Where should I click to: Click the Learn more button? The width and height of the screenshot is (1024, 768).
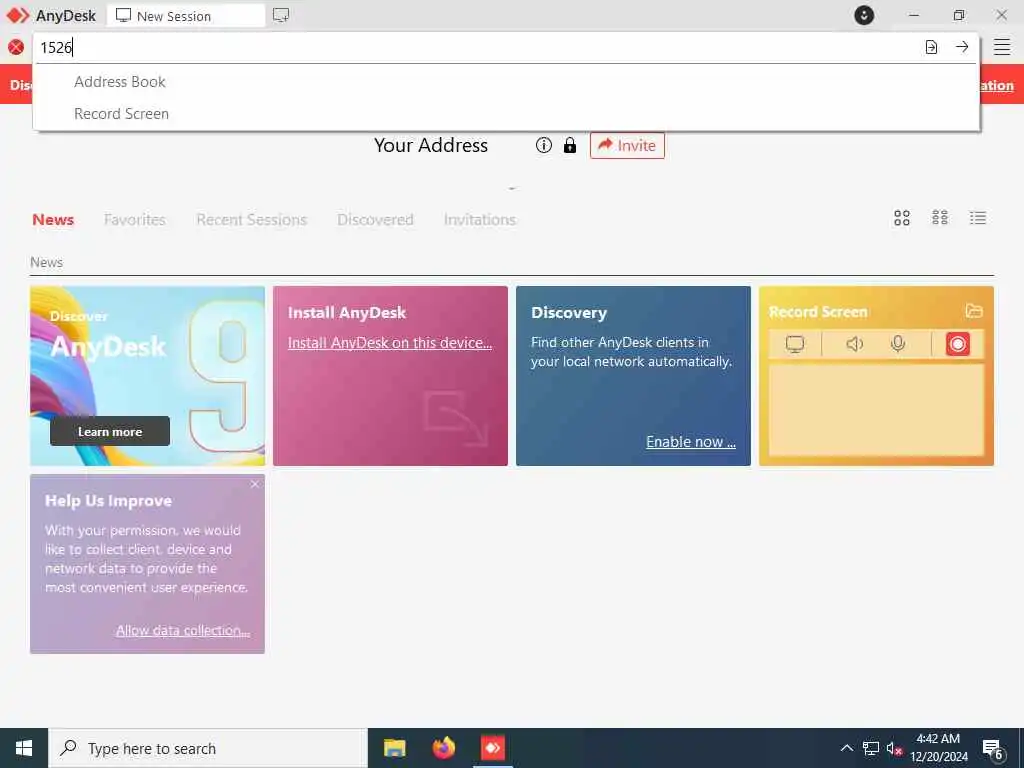click(x=110, y=431)
